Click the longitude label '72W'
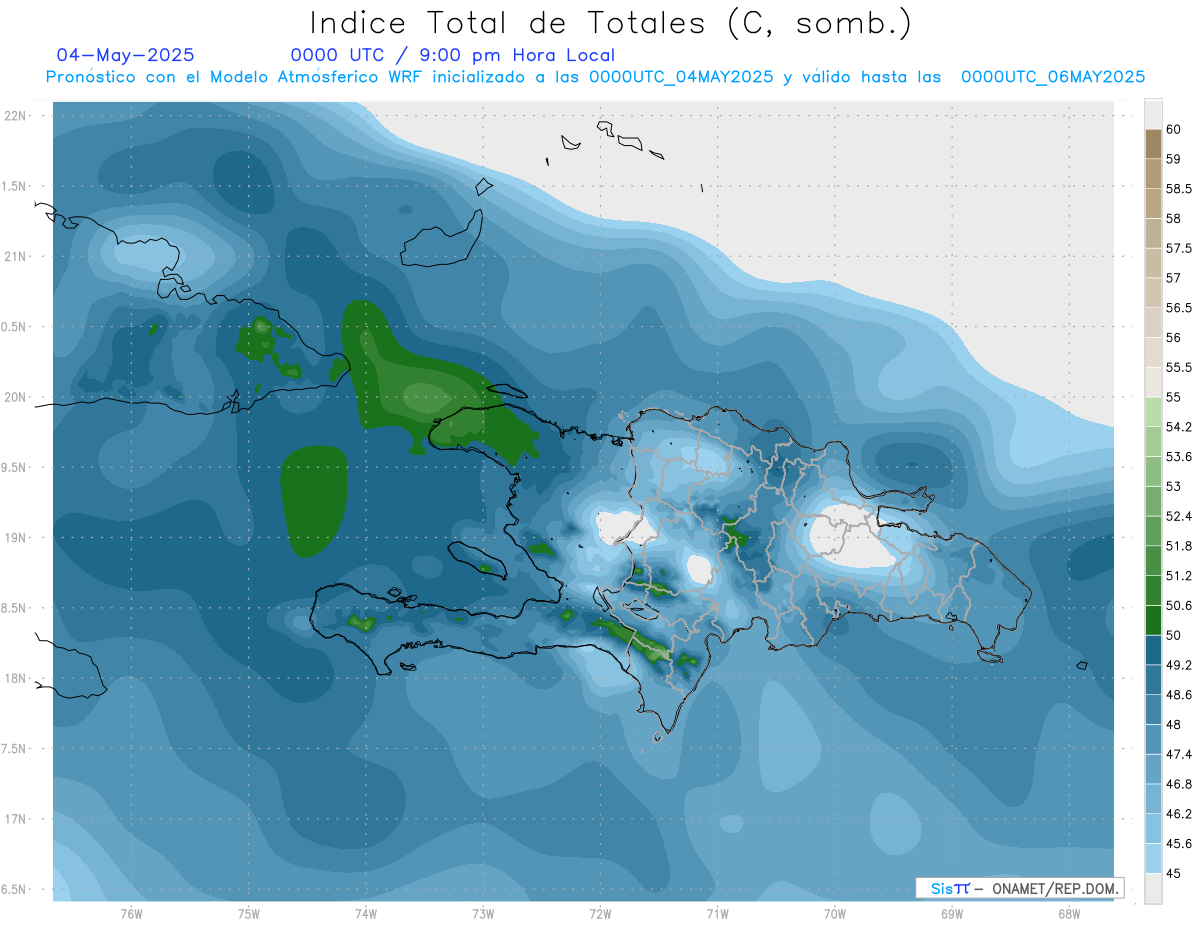Image resolution: width=1200 pixels, height=927 pixels. coord(600,913)
